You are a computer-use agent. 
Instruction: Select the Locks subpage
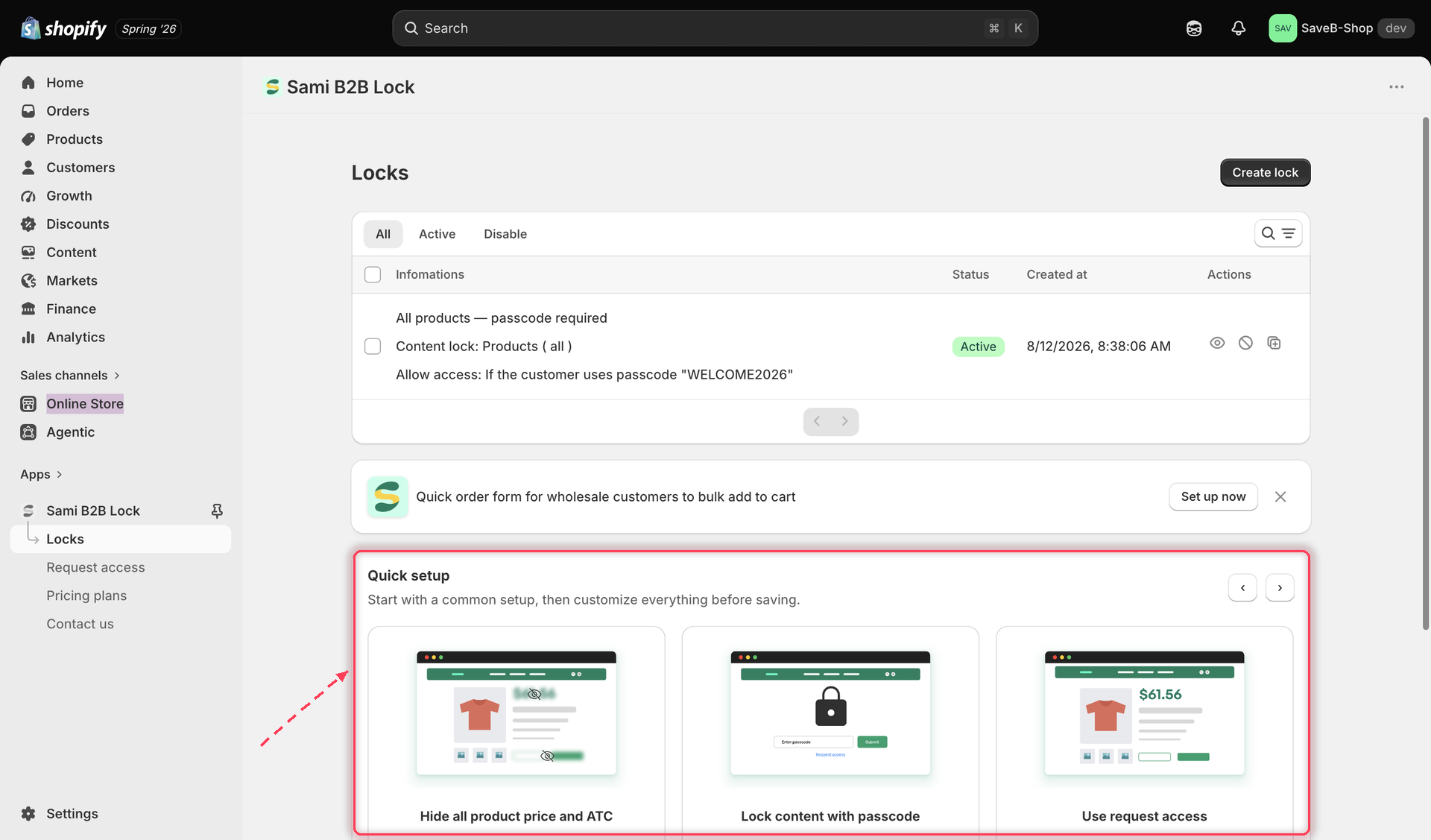coord(121,539)
